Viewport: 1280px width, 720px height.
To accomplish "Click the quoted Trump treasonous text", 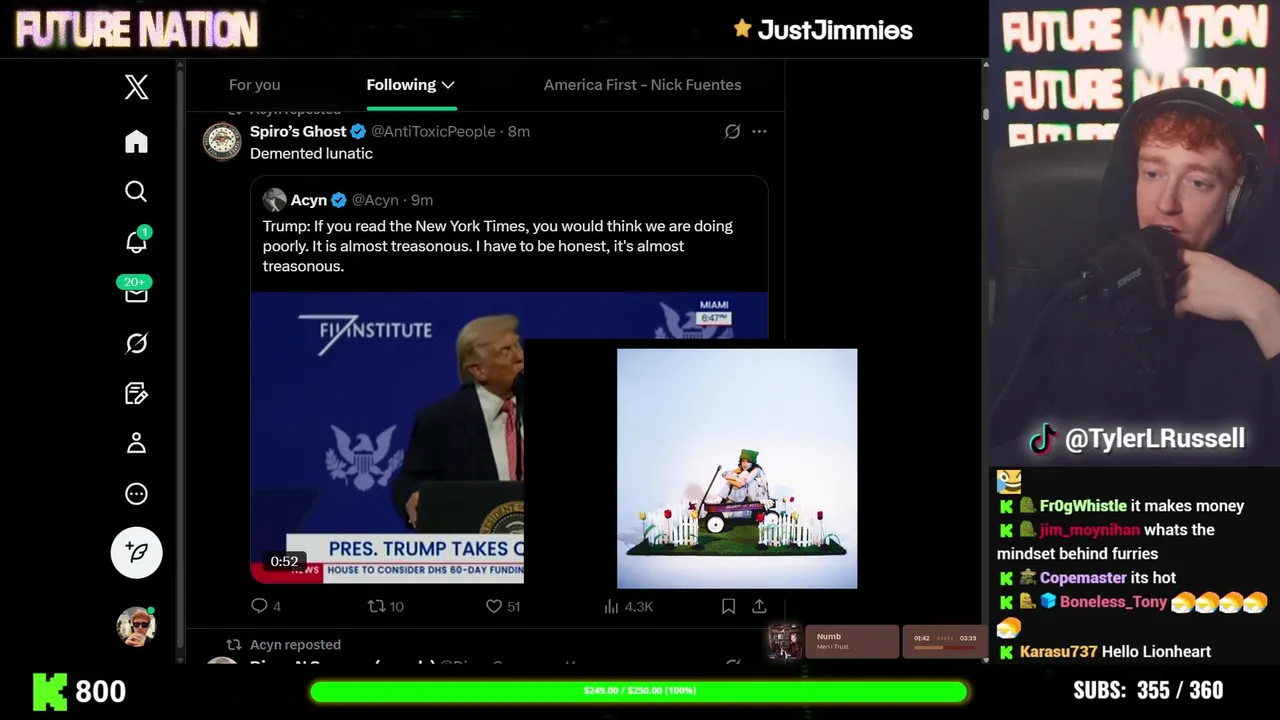I will pyautogui.click(x=498, y=246).
